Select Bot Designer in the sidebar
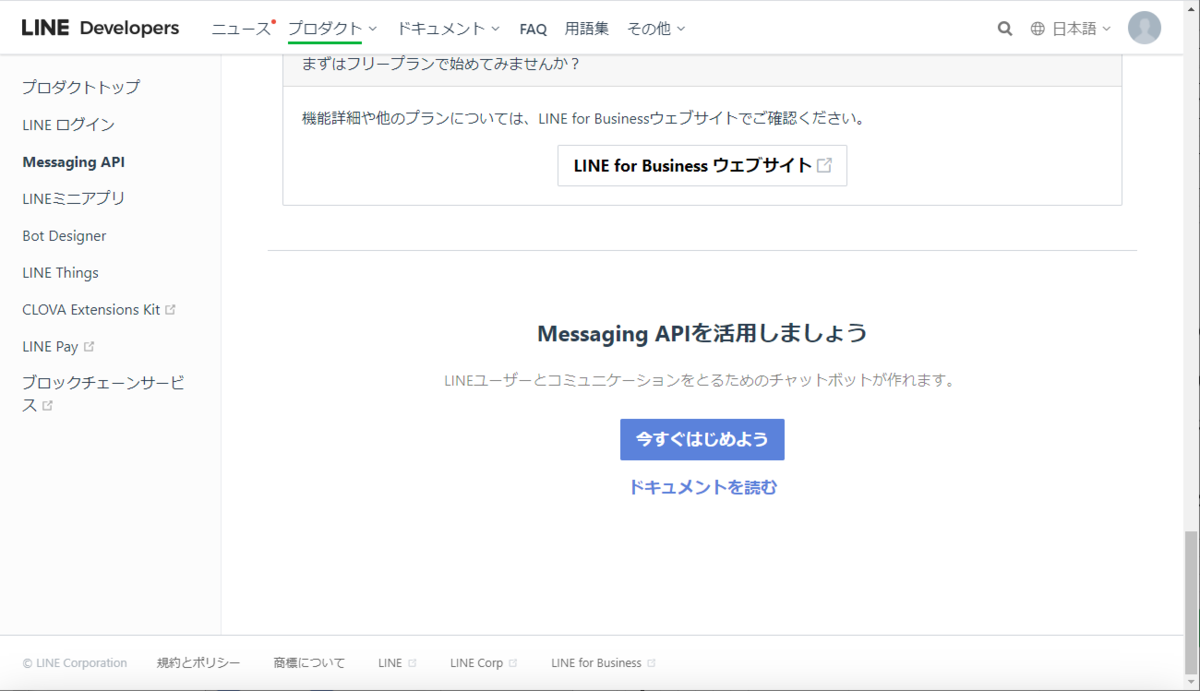Viewport: 1200px width, 691px height. [64, 236]
